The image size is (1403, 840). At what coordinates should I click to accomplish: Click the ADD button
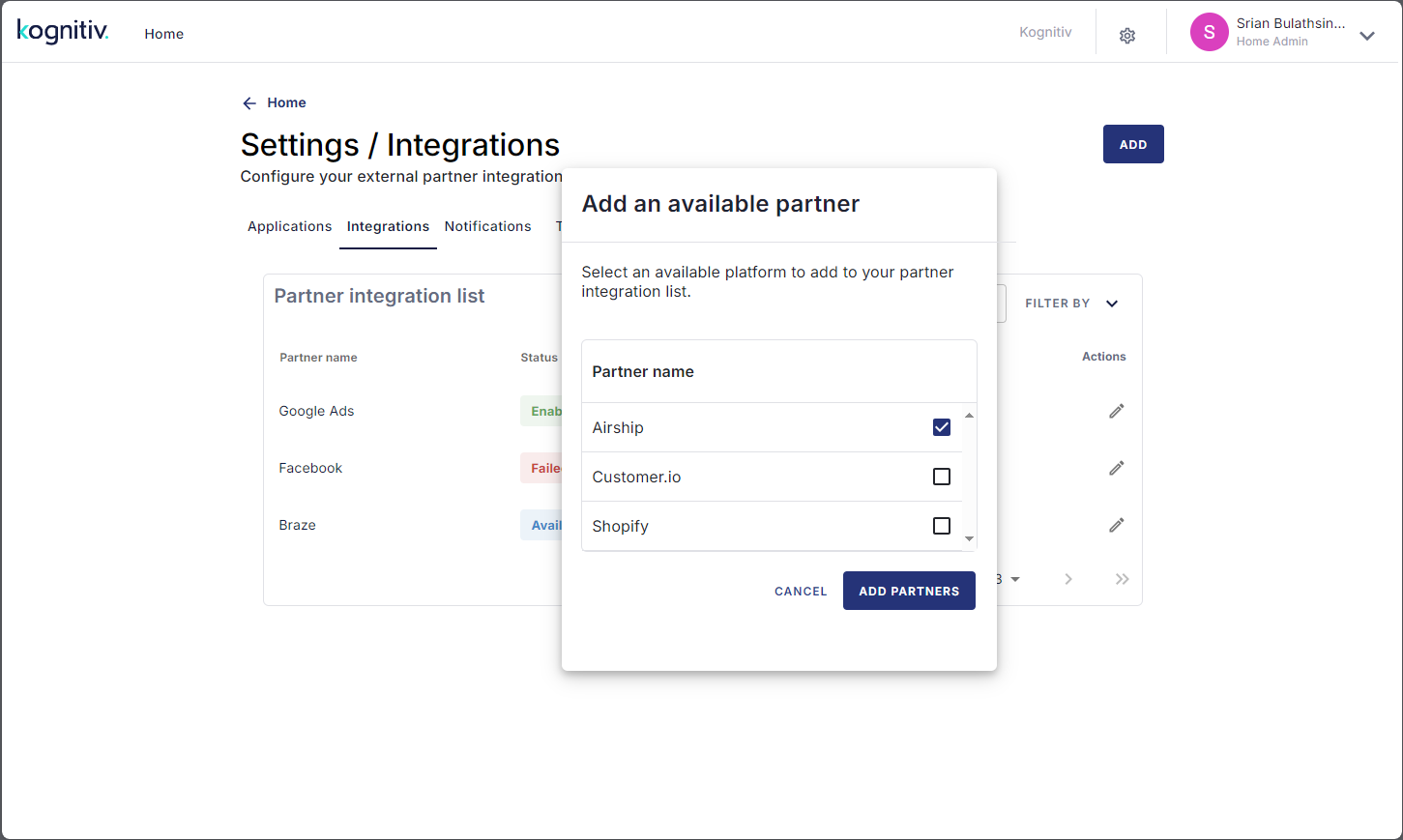[1133, 144]
